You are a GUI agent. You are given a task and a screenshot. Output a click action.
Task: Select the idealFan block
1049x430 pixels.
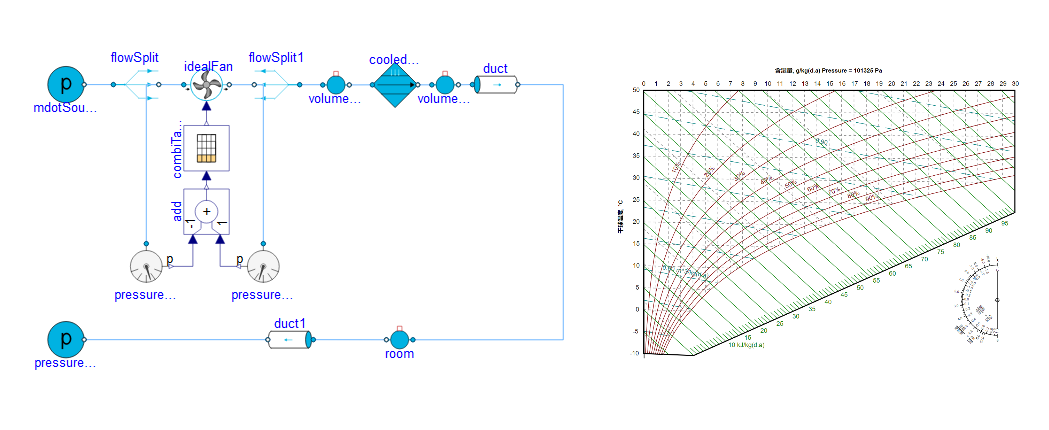pos(207,86)
